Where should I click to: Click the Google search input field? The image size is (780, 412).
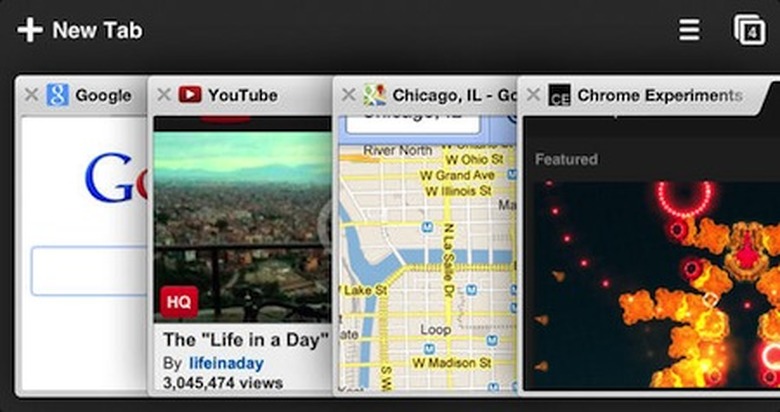90,270
